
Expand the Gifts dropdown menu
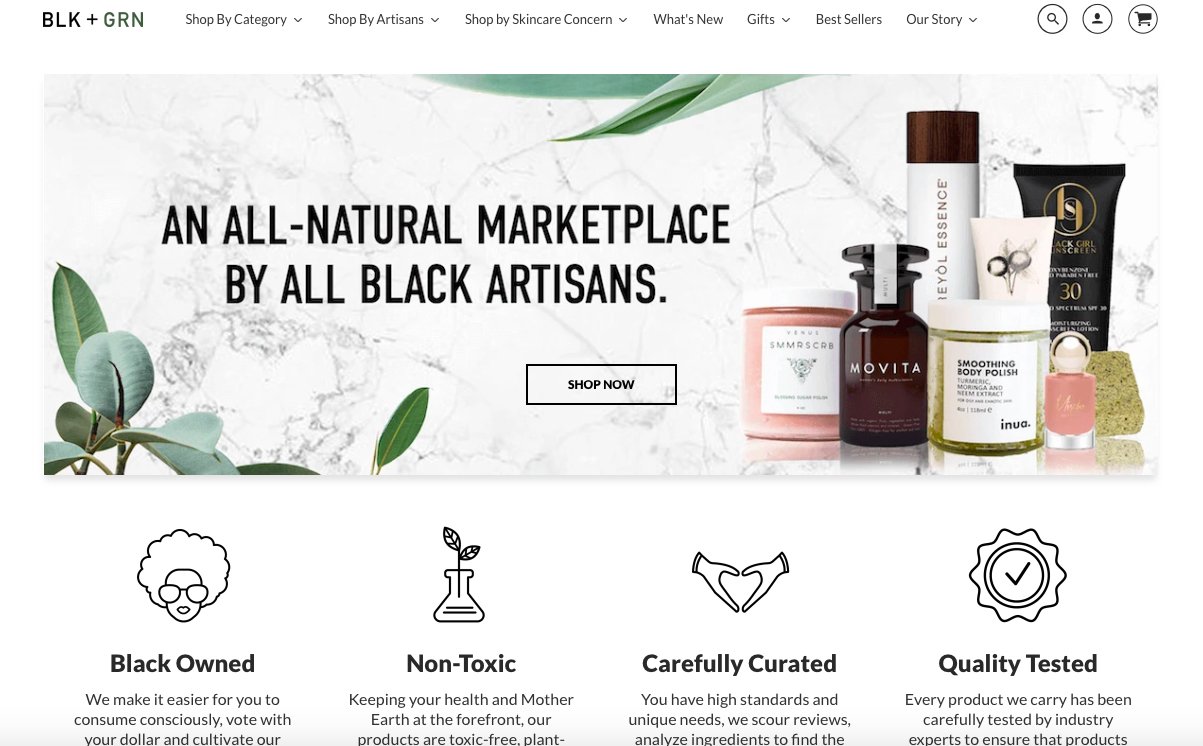[x=769, y=19]
